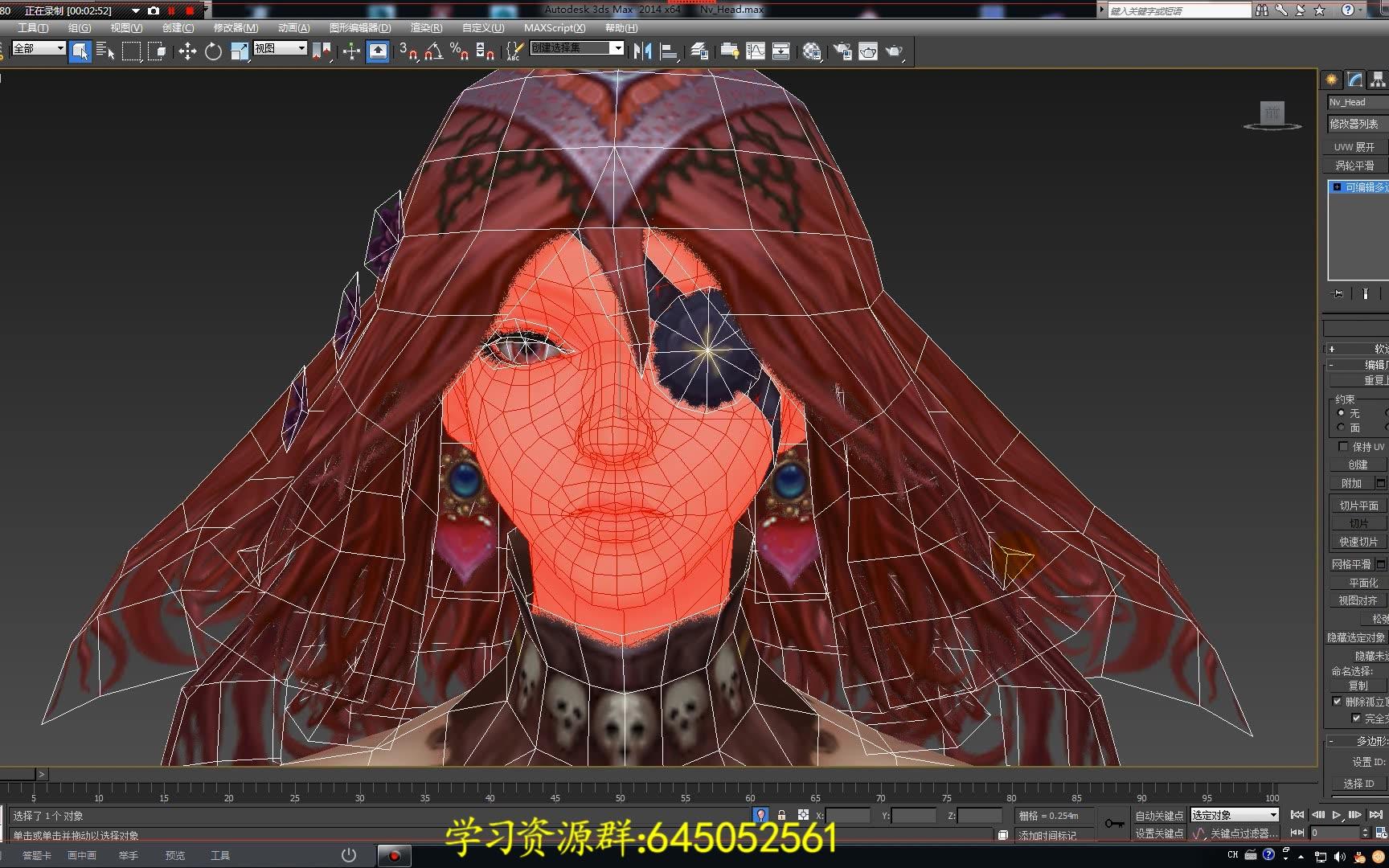This screenshot has height=868, width=1389.
Task: Open the 修改器(M) menu
Action: (233, 27)
